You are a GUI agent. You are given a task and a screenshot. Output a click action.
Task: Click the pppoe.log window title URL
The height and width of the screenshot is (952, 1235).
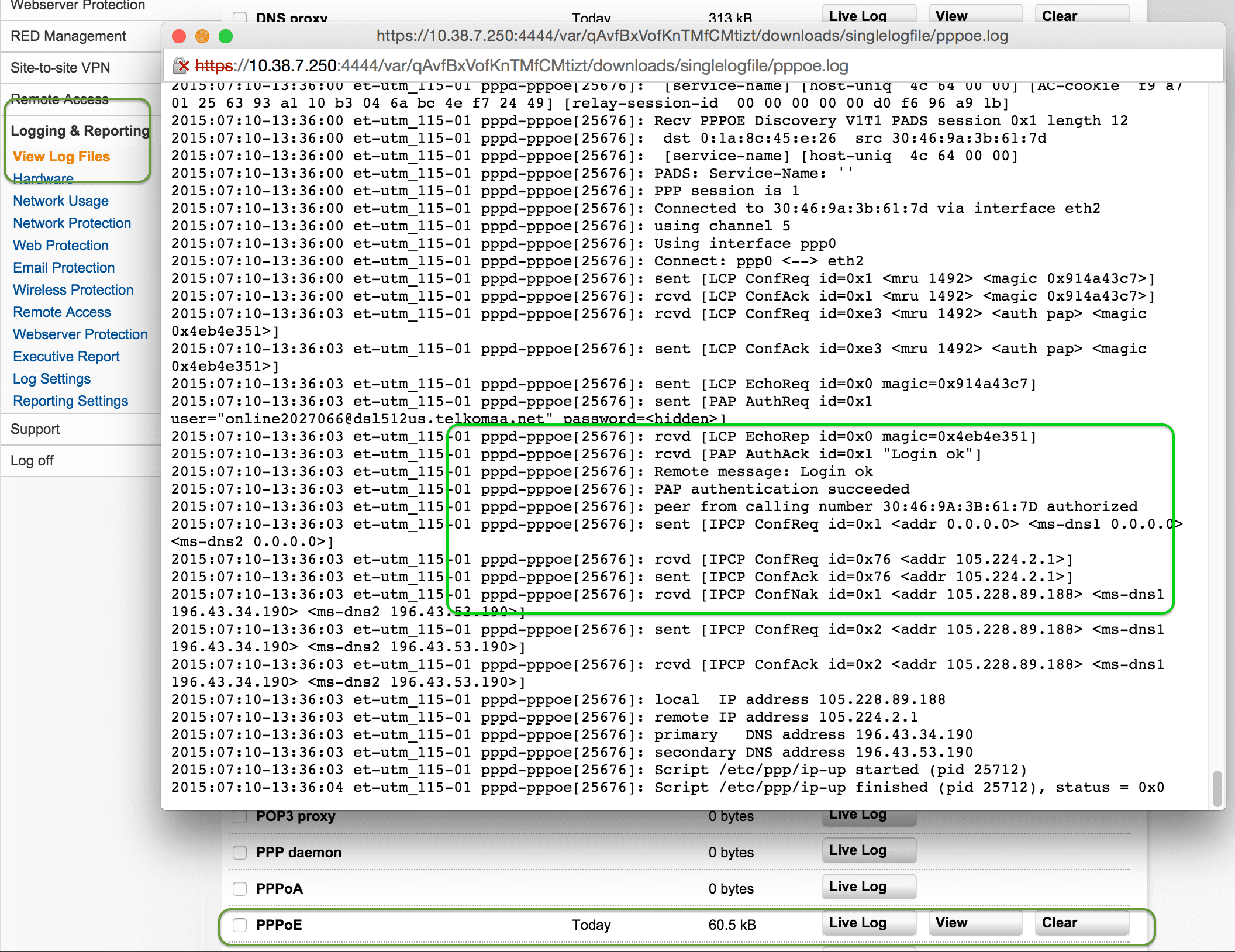click(692, 36)
